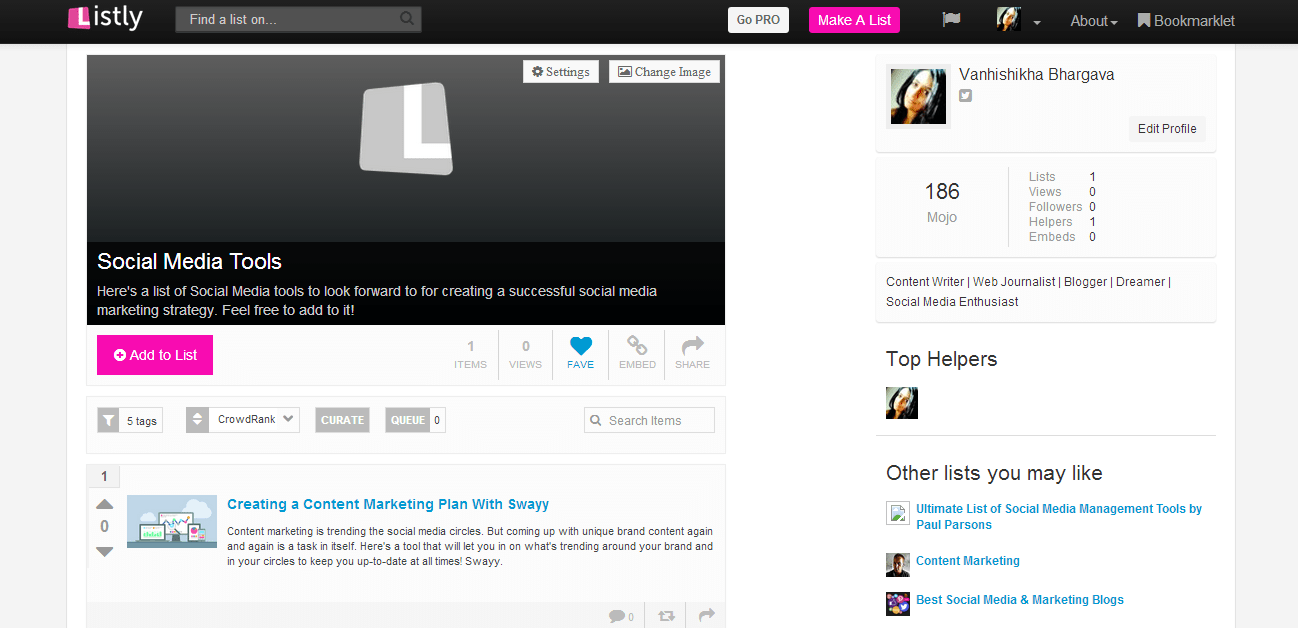This screenshot has width=1298, height=628.
Task: Click the Social Media Tools list title
Action: 190,262
